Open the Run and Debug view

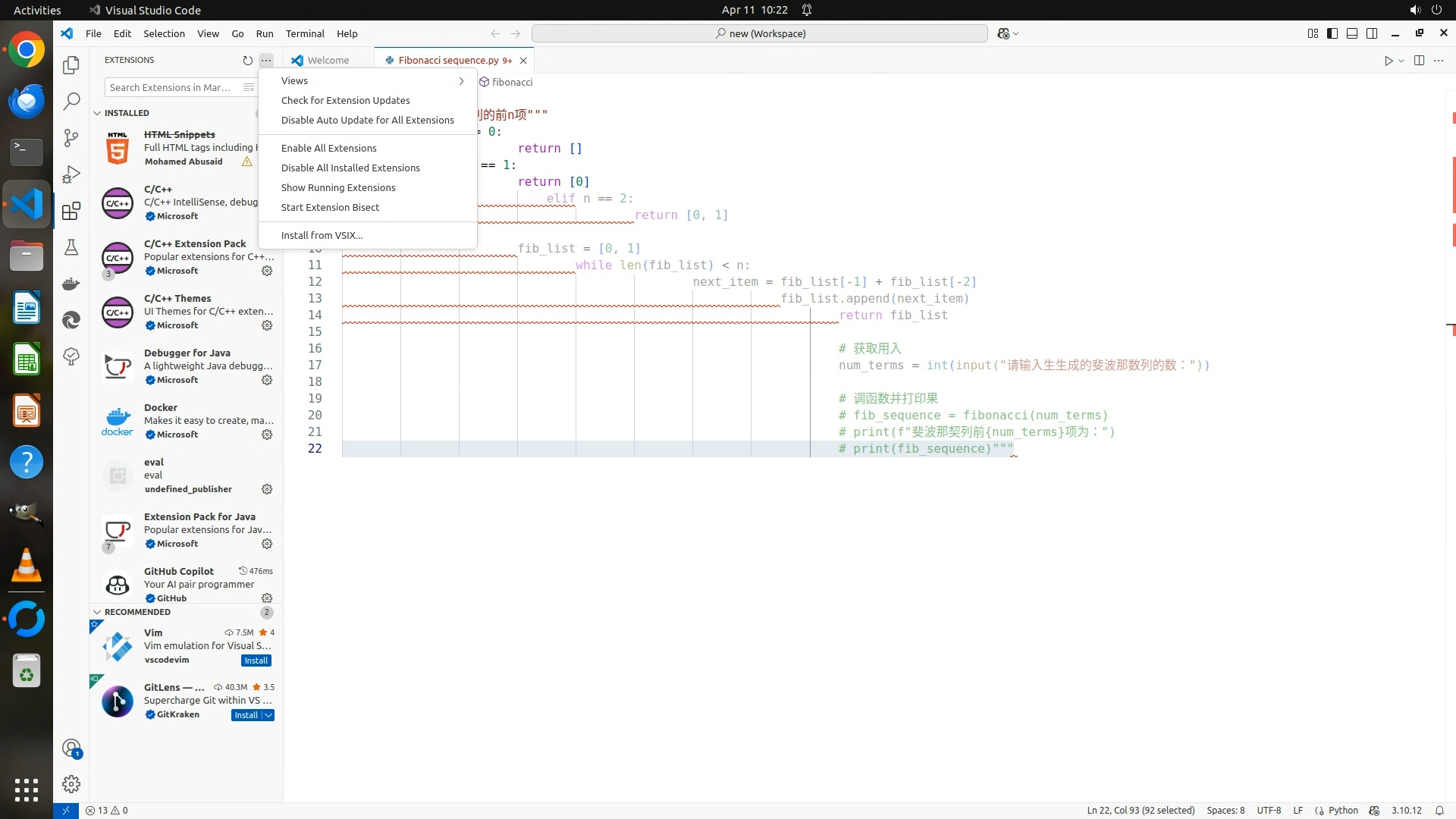(71, 174)
